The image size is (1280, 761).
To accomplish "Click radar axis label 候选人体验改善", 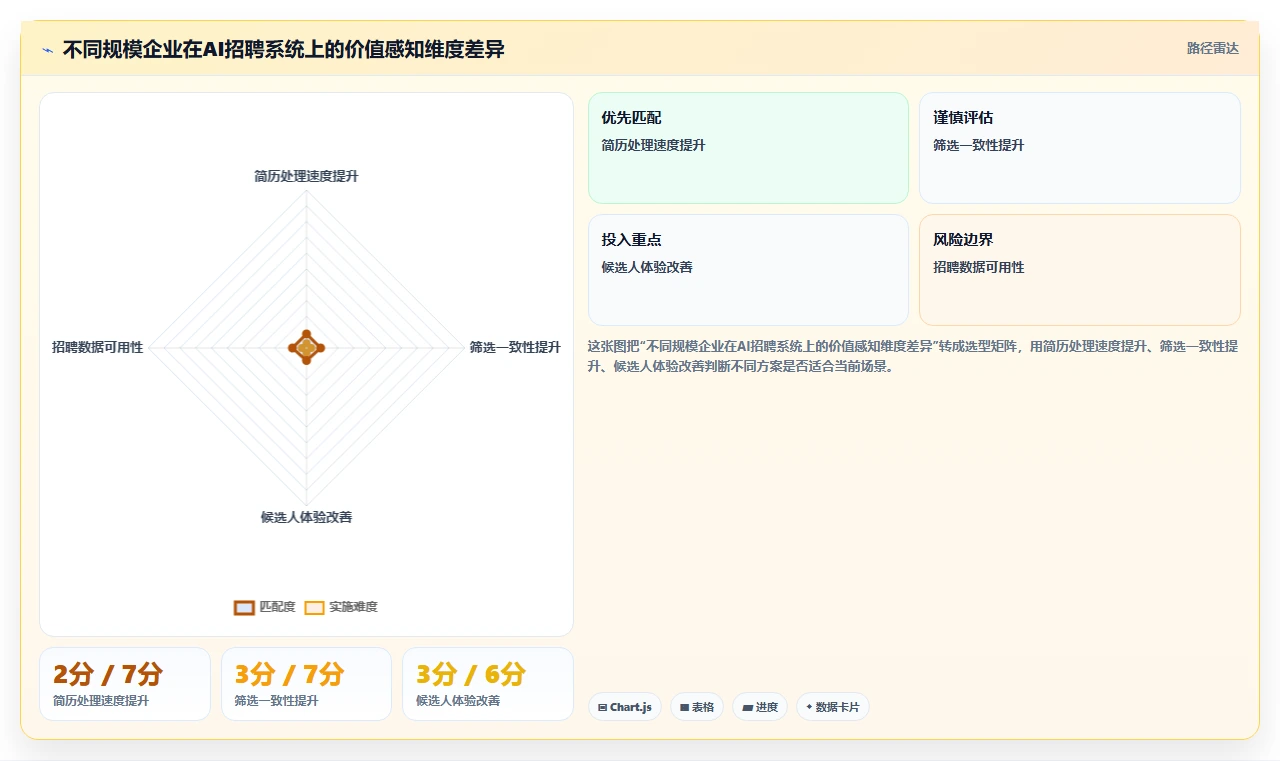I will pyautogui.click(x=306, y=517).
